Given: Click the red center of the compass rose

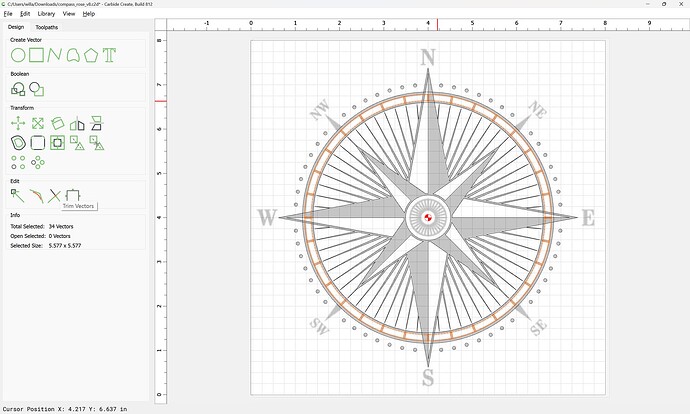Looking at the screenshot, I should 428,217.
